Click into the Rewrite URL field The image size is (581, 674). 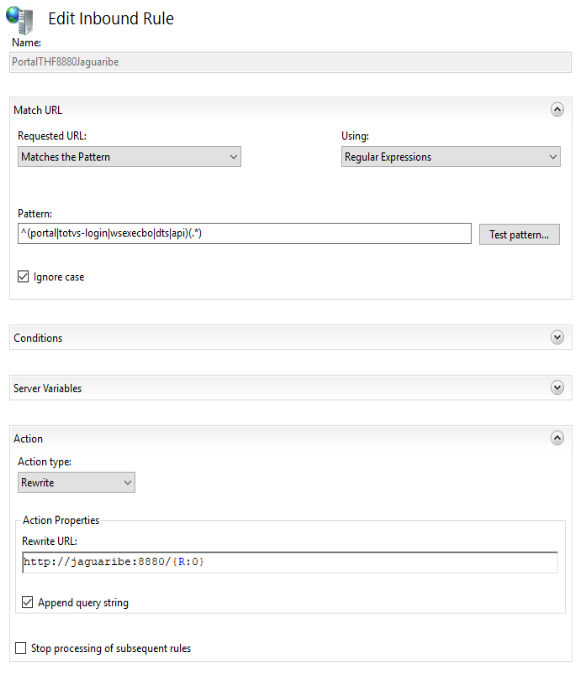click(x=290, y=562)
